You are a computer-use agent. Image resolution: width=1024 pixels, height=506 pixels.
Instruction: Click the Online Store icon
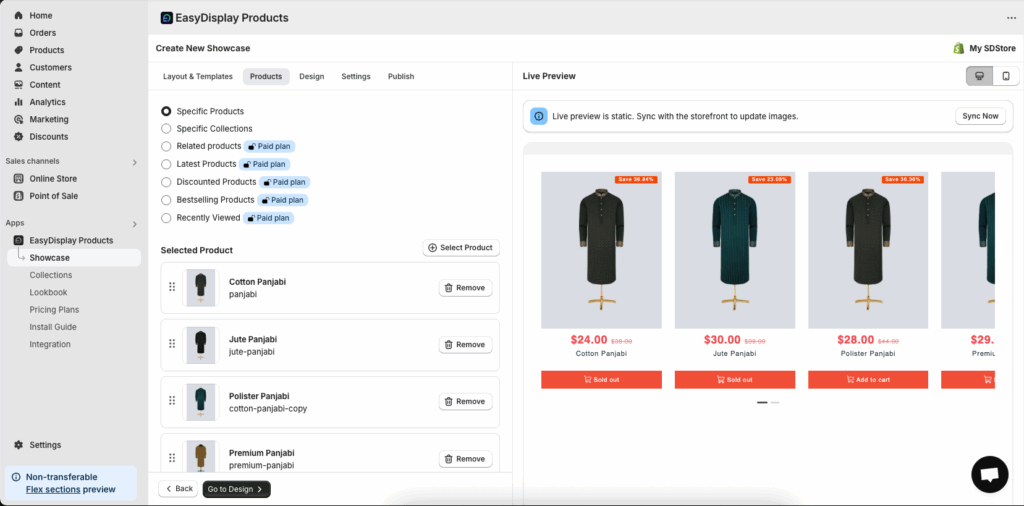coord(18,178)
